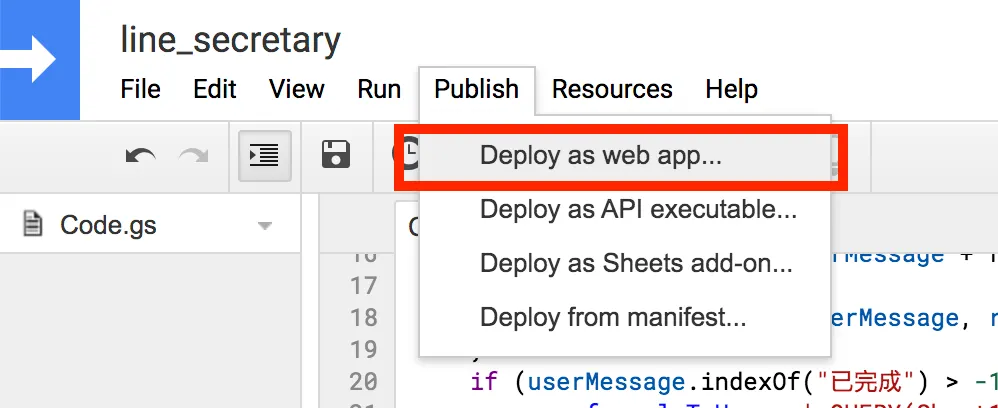This screenshot has height=408, width=998.
Task: Open the Resources menu
Action: click(612, 89)
